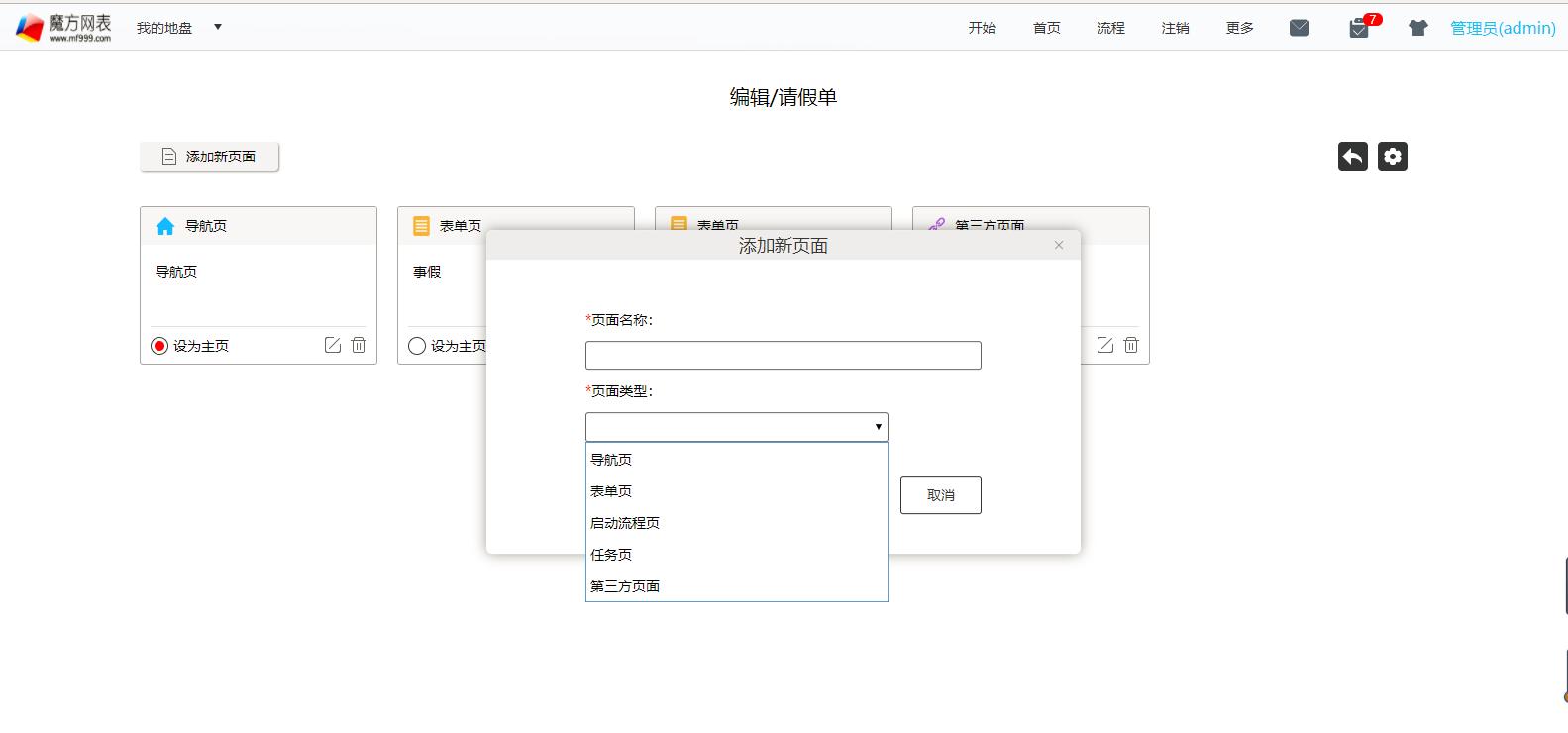The height and width of the screenshot is (733, 1568).
Task: Choose 第三方页面 from the type list
Action: [x=737, y=586]
